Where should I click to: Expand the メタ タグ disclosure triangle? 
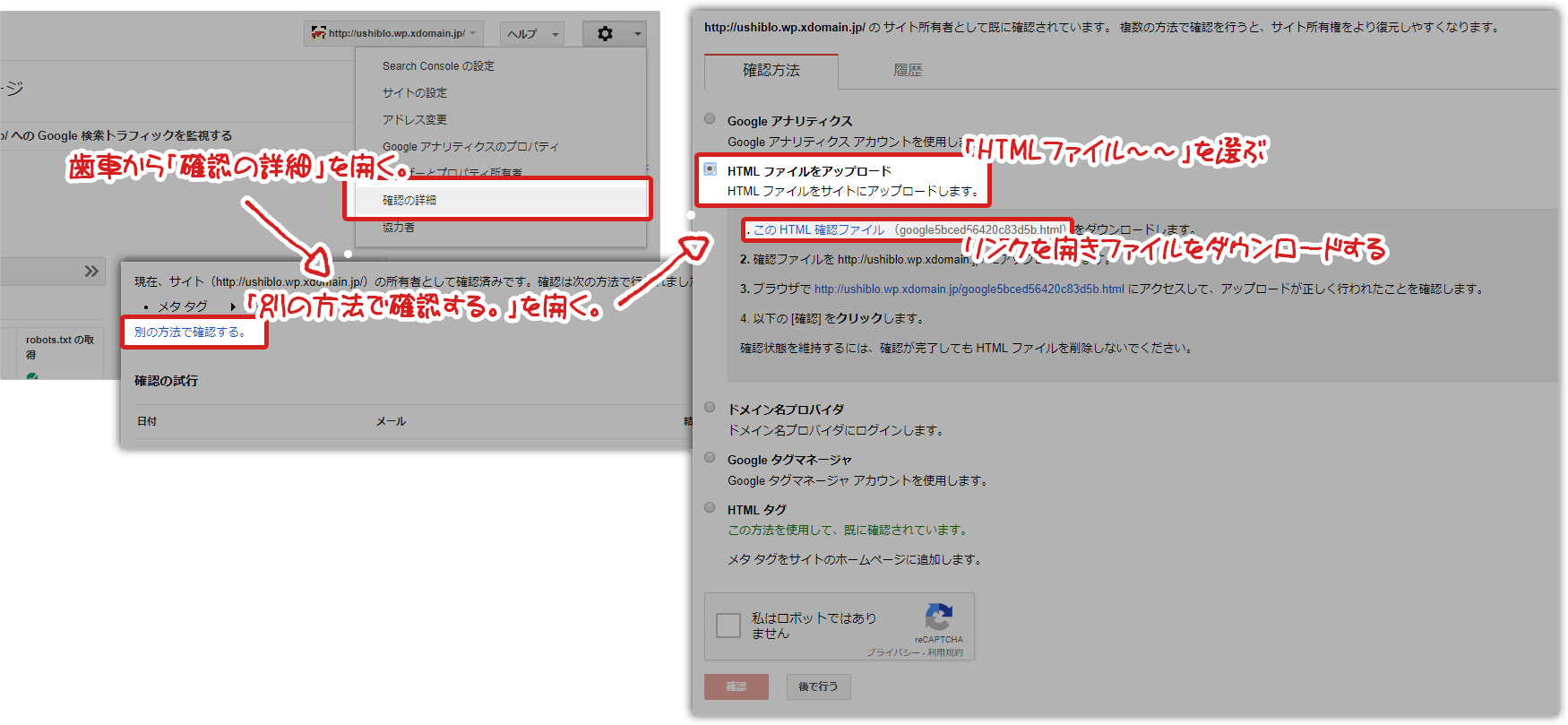[233, 306]
